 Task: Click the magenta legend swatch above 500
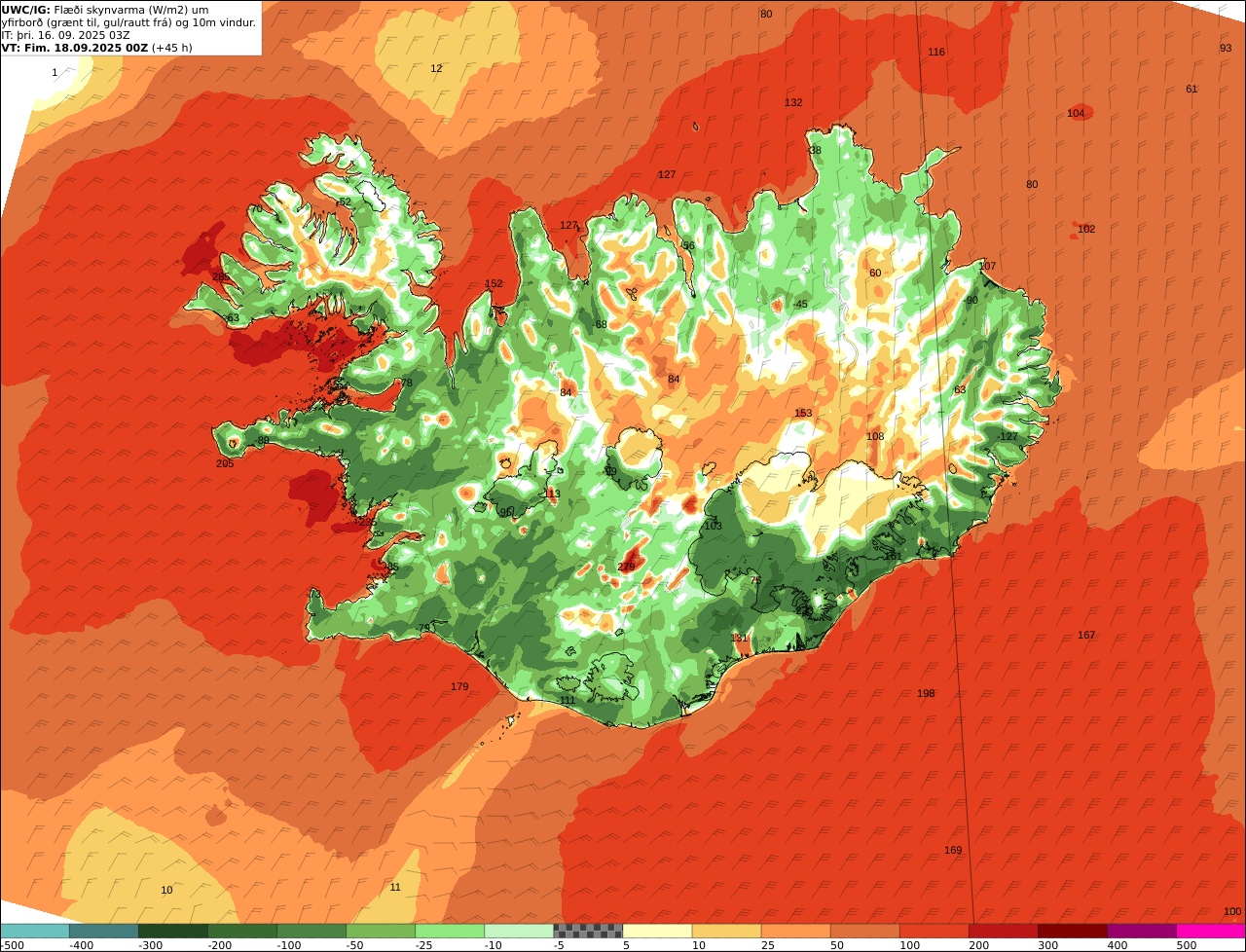1211,931
